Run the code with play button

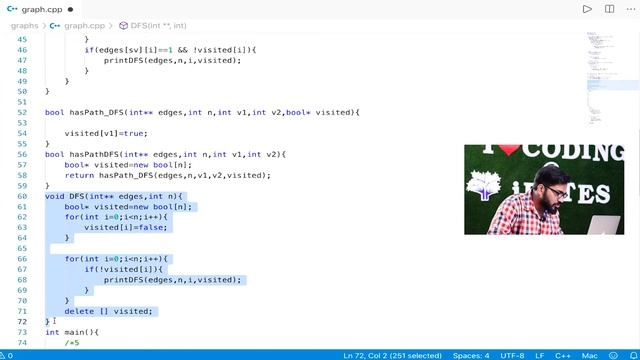(587, 9)
